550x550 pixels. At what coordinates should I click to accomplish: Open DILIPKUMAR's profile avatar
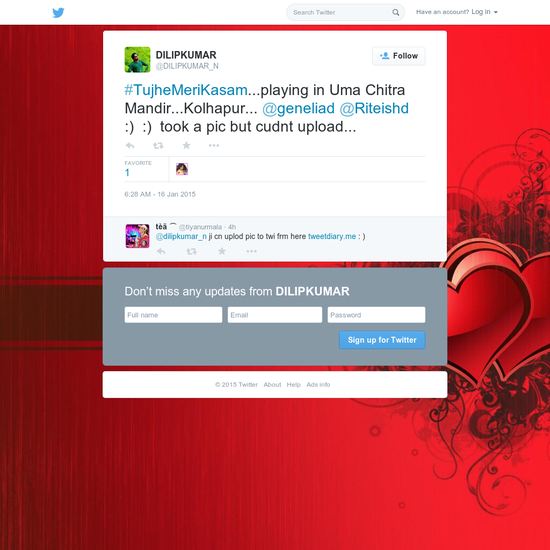coord(138,60)
